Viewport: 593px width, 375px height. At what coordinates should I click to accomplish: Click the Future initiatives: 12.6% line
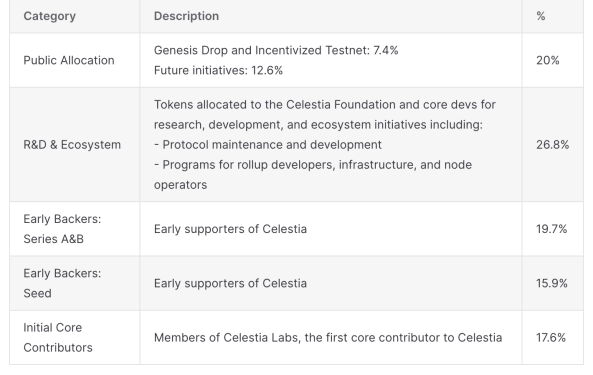coord(218,70)
